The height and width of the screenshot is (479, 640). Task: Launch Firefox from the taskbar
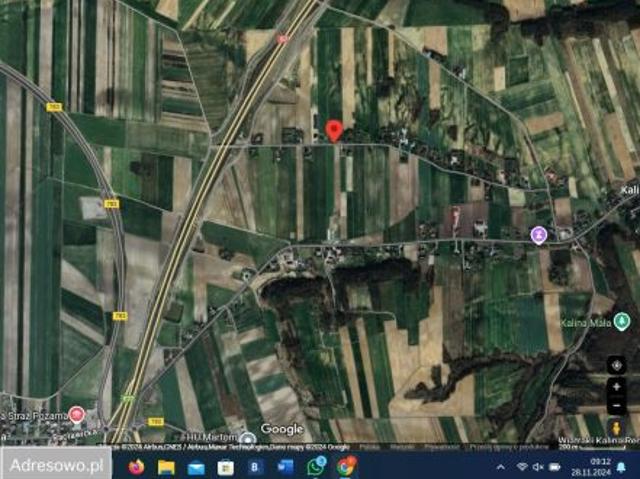136,466
